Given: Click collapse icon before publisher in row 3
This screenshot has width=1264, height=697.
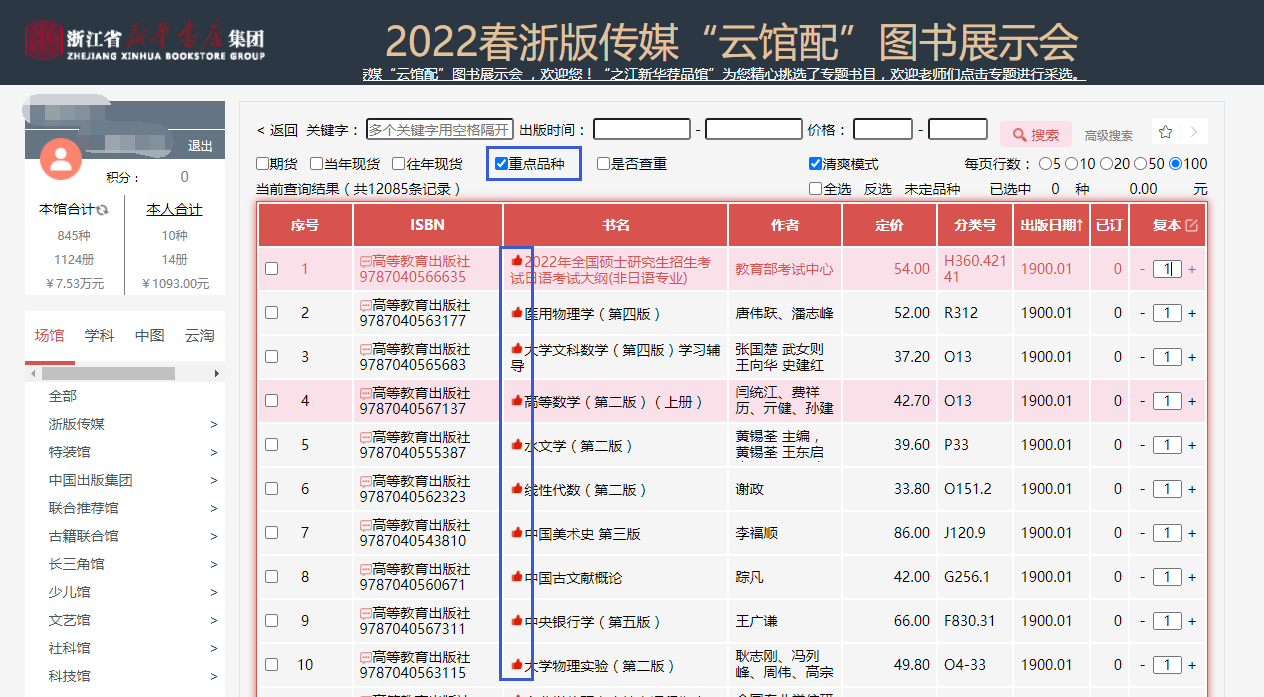Looking at the screenshot, I should coord(365,350).
